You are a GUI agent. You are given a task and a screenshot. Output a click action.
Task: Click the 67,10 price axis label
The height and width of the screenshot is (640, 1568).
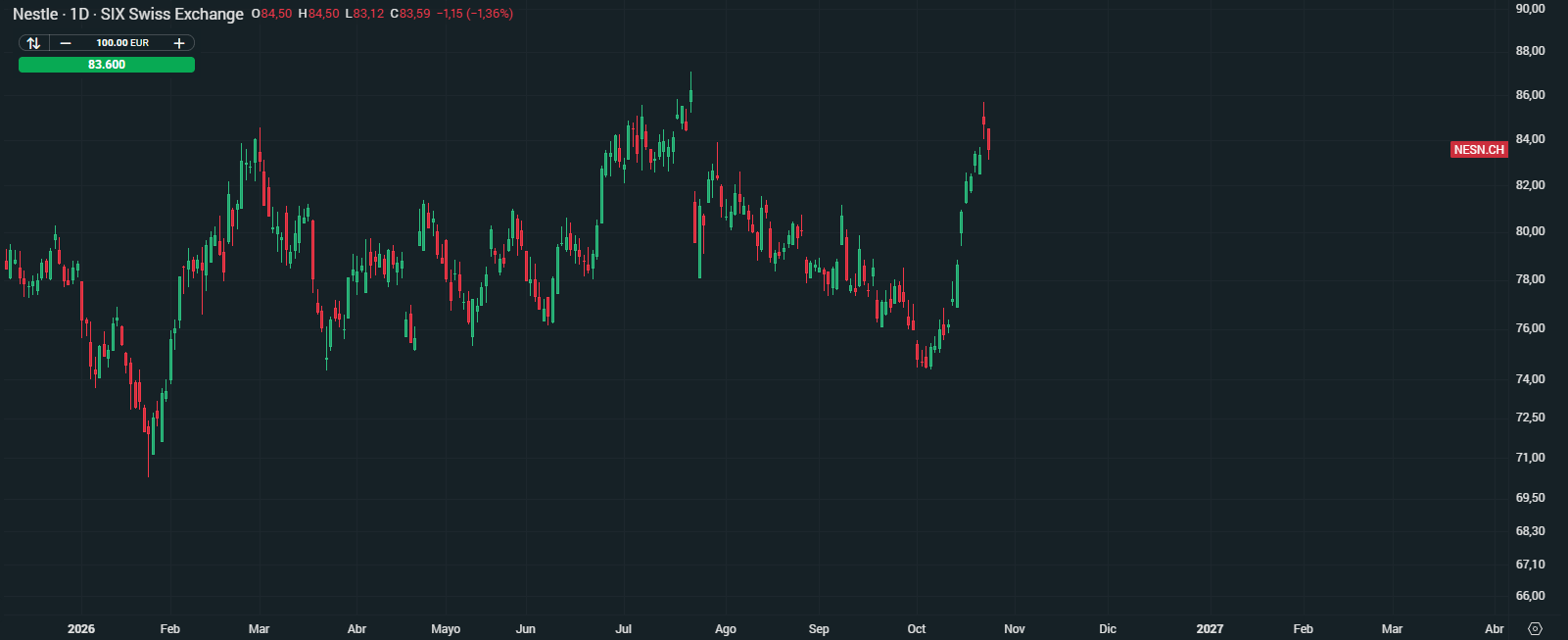click(1530, 565)
